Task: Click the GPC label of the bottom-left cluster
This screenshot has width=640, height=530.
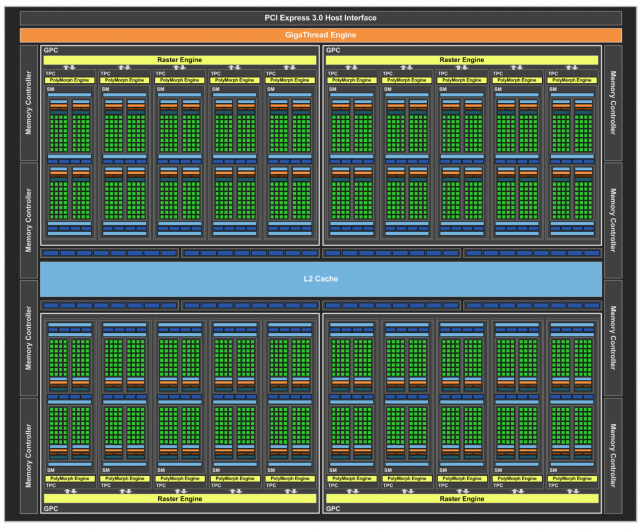Action: 51,508
